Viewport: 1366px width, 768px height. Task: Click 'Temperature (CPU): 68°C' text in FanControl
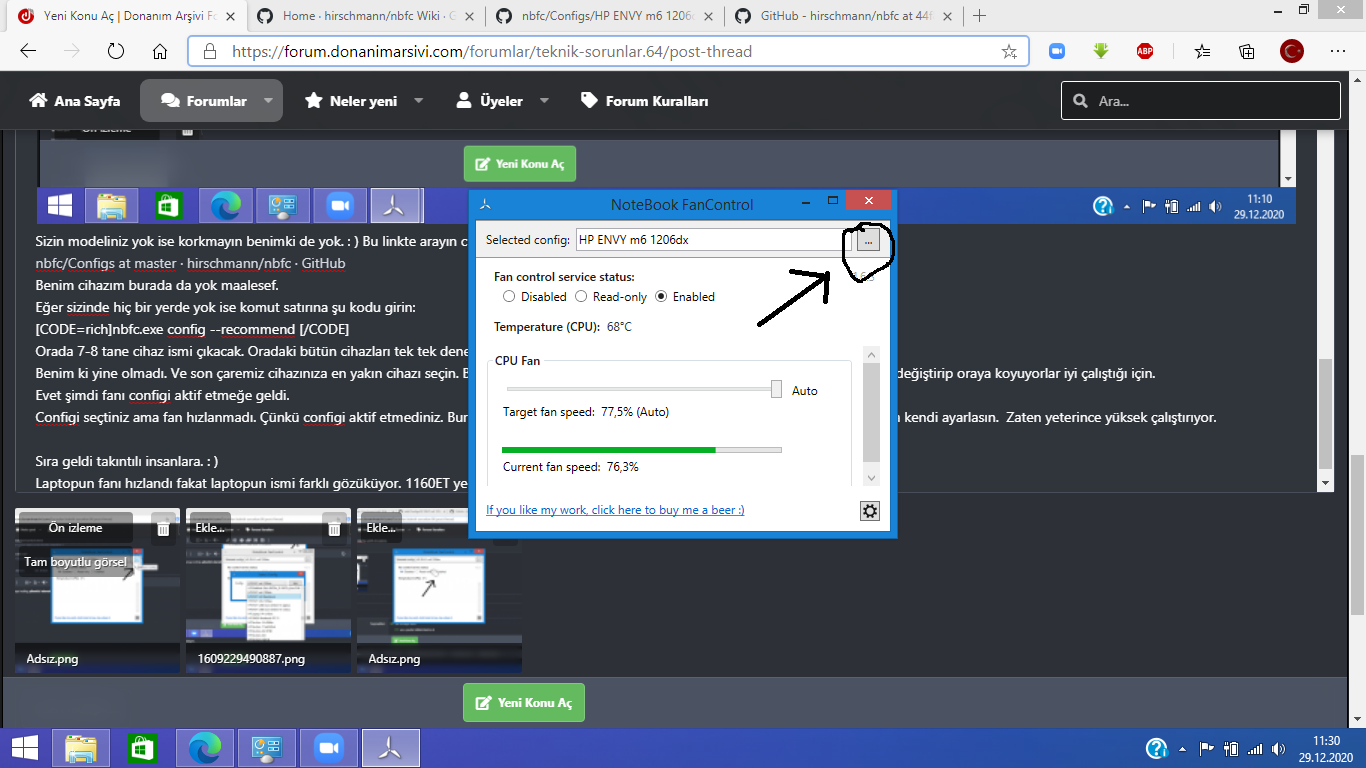(x=563, y=327)
